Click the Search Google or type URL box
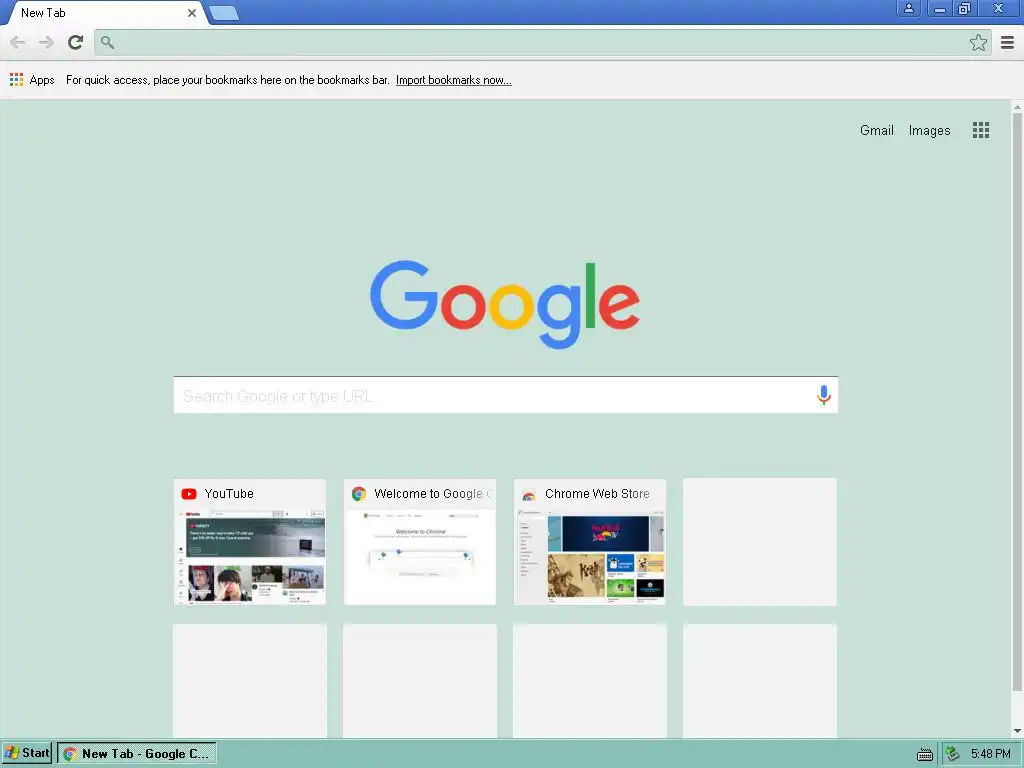 click(505, 395)
